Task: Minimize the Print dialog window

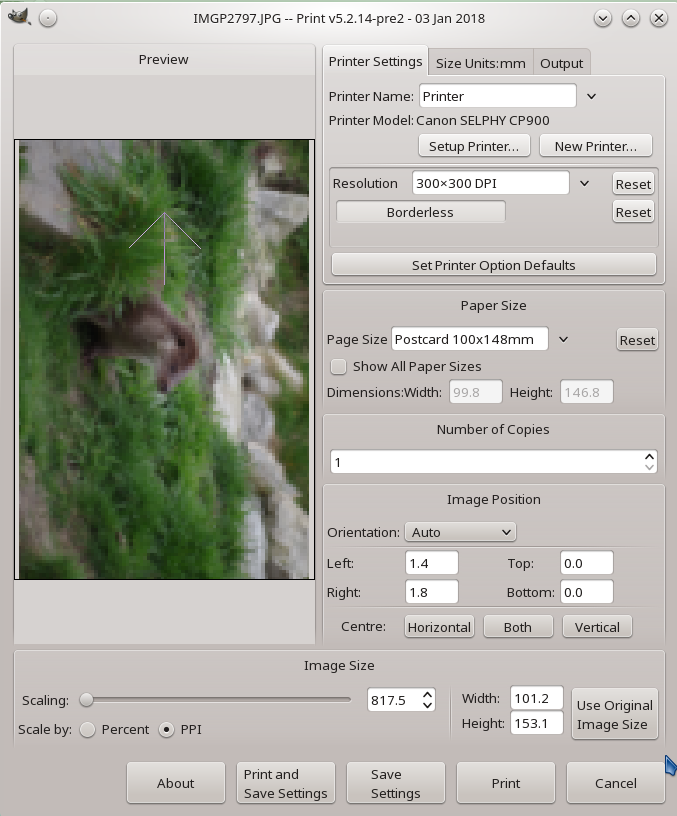Action: [602, 18]
